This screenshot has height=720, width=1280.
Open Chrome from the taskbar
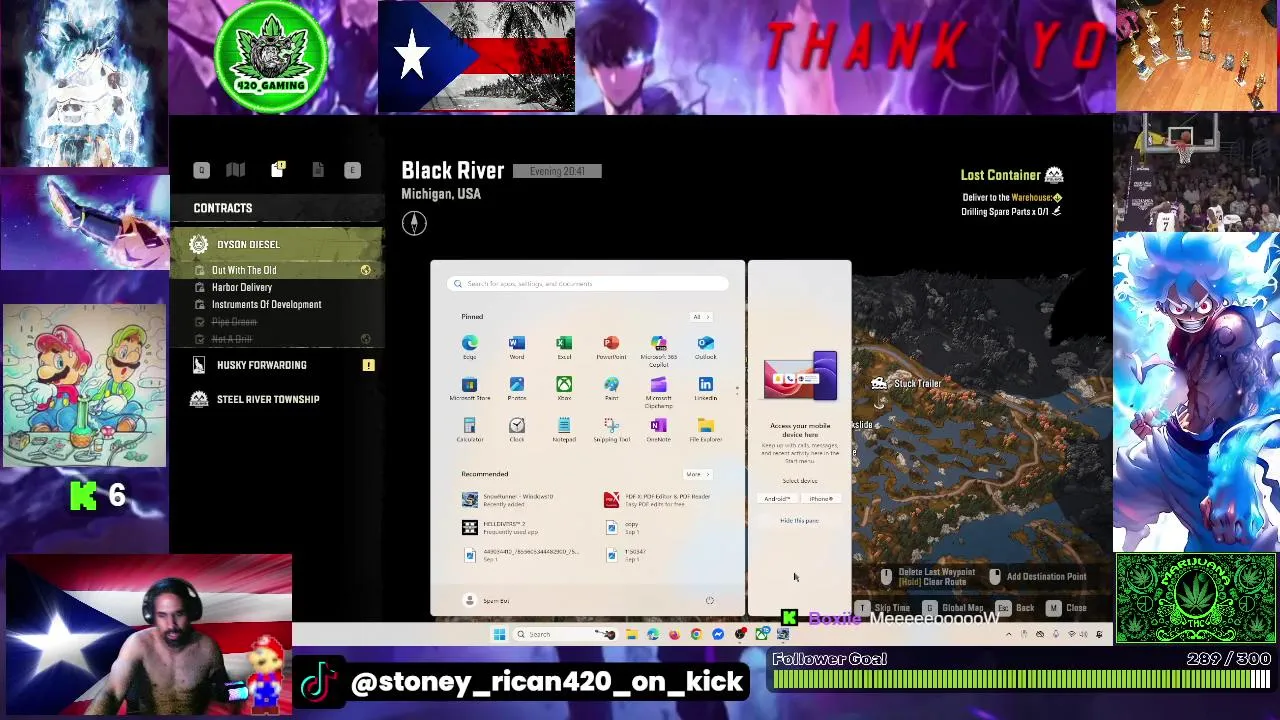click(697, 634)
